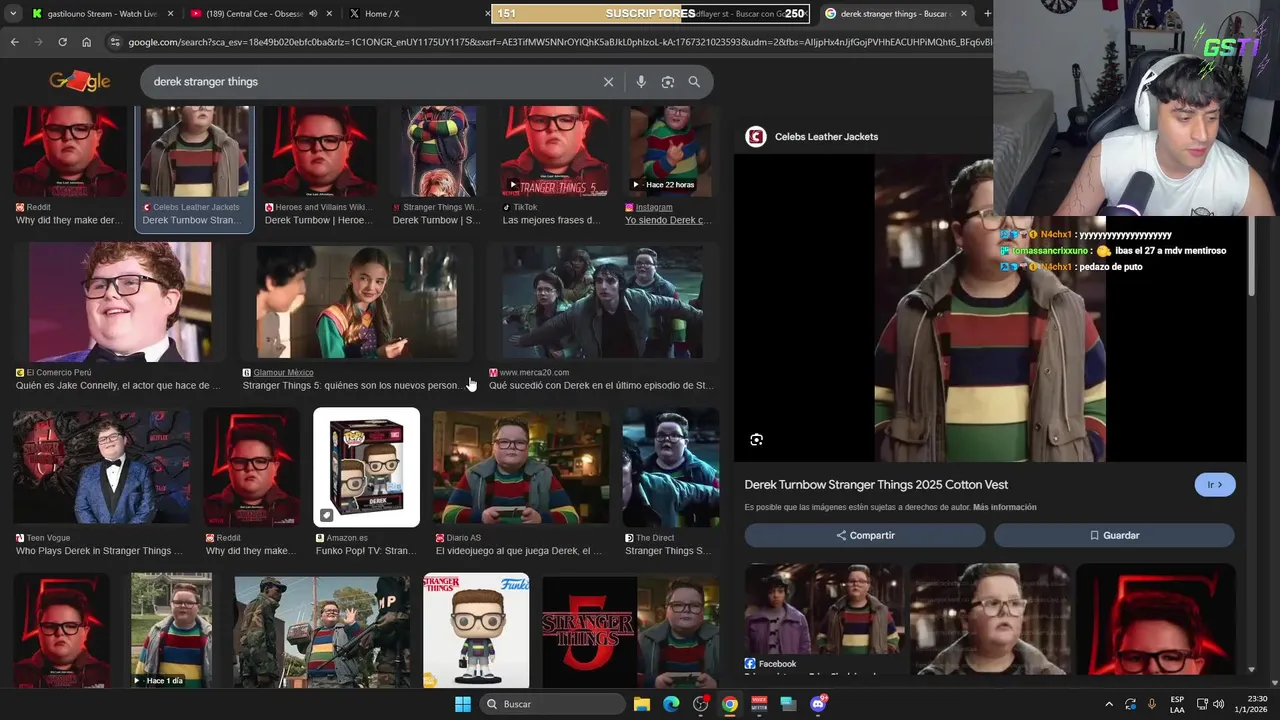Open Google Lens image search icon

(x=668, y=82)
